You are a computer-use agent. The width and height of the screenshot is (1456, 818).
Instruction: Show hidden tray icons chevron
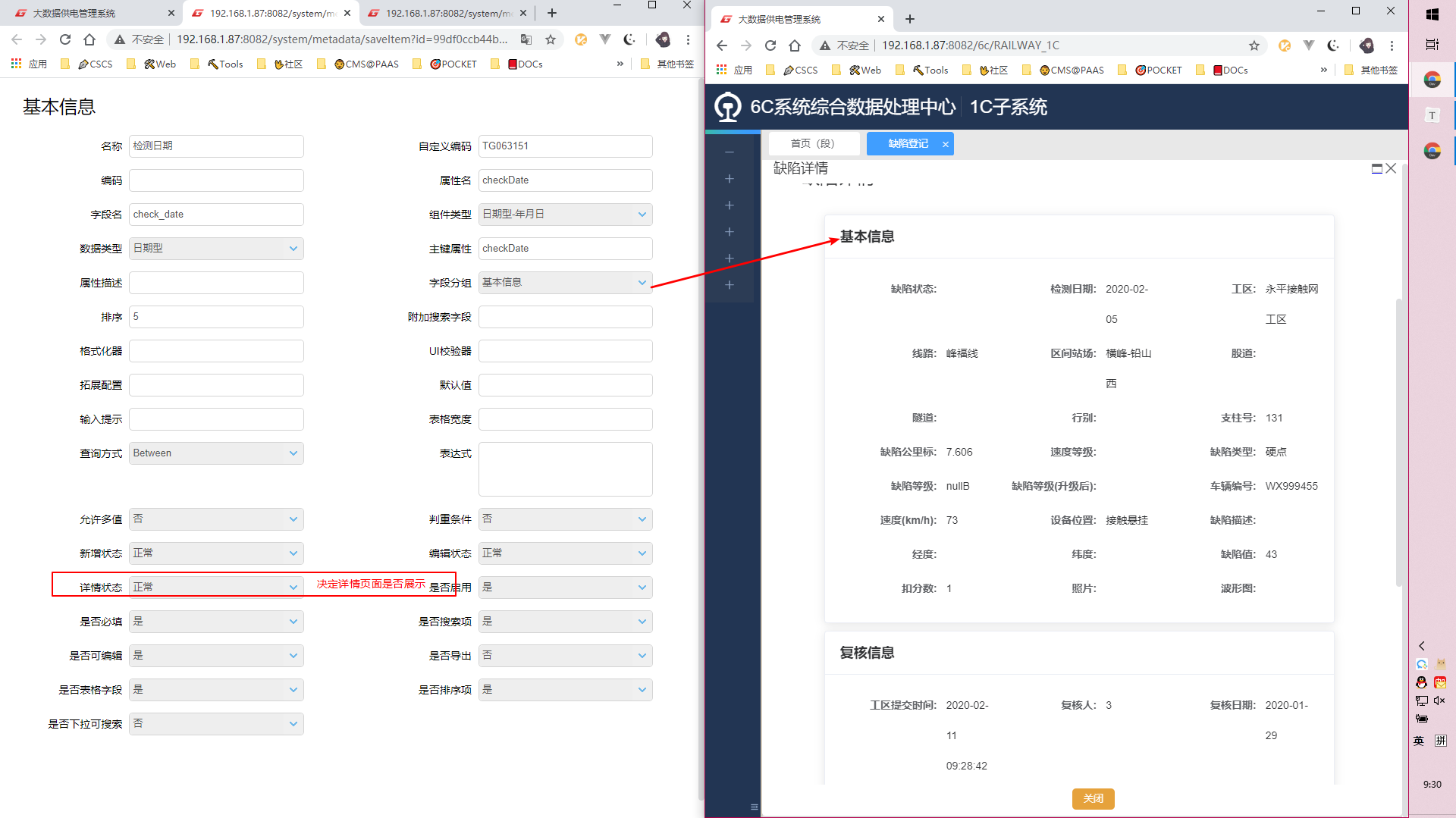click(x=1422, y=646)
